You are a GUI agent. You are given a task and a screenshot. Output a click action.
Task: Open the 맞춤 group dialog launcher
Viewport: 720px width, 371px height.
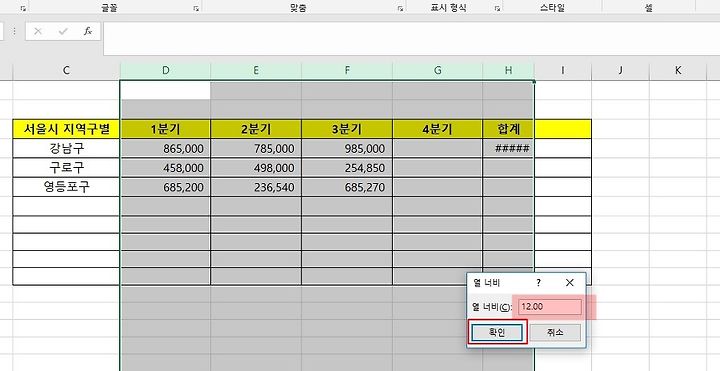[400, 8]
